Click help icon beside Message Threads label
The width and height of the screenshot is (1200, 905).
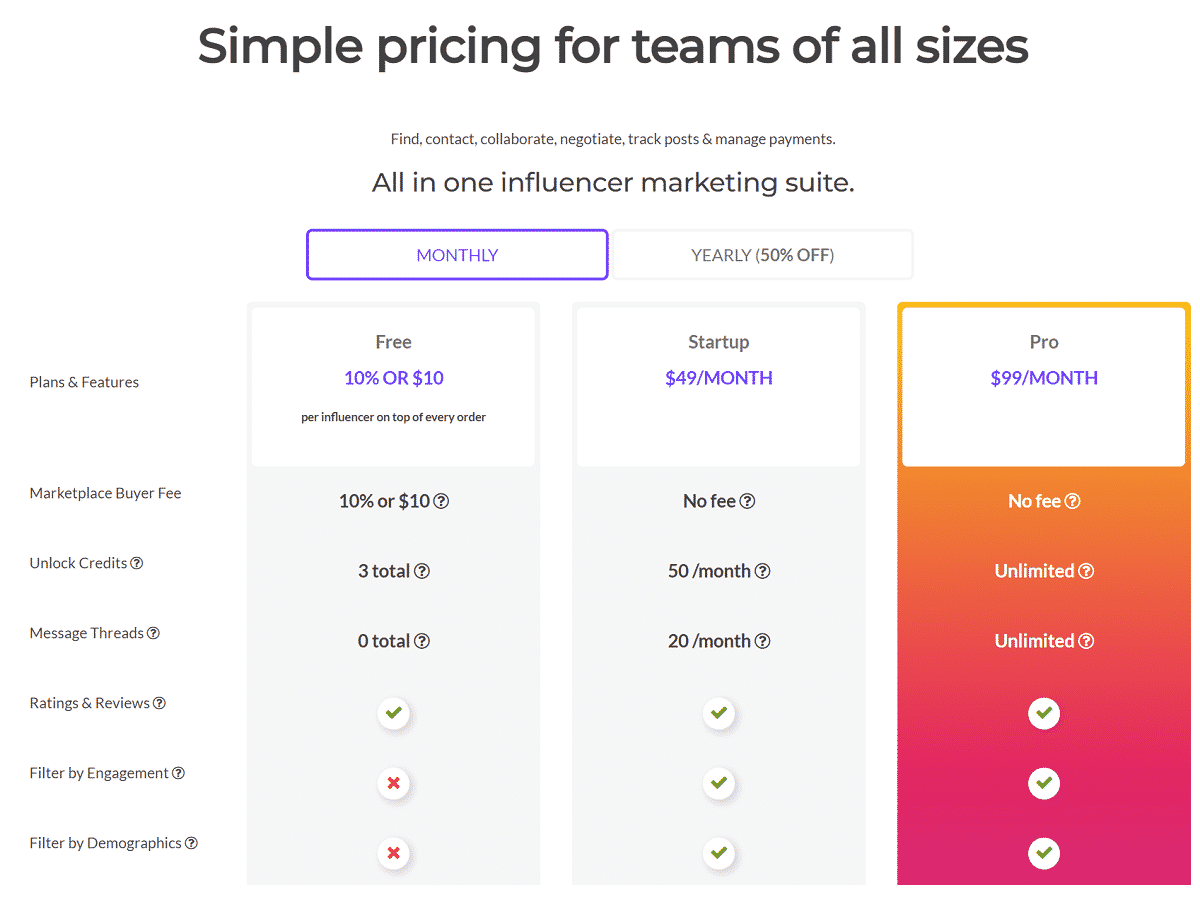(153, 633)
